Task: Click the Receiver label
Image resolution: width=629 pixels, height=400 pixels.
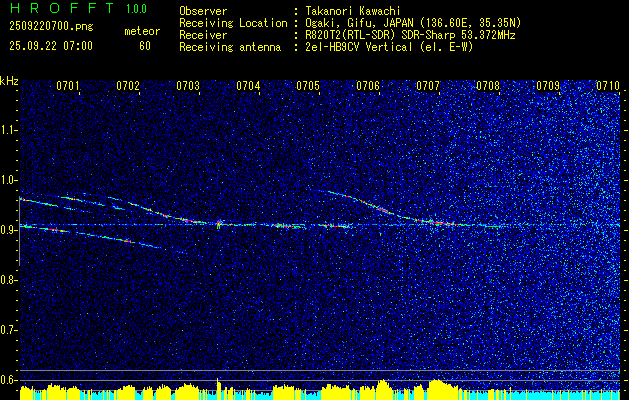Action: (203, 35)
